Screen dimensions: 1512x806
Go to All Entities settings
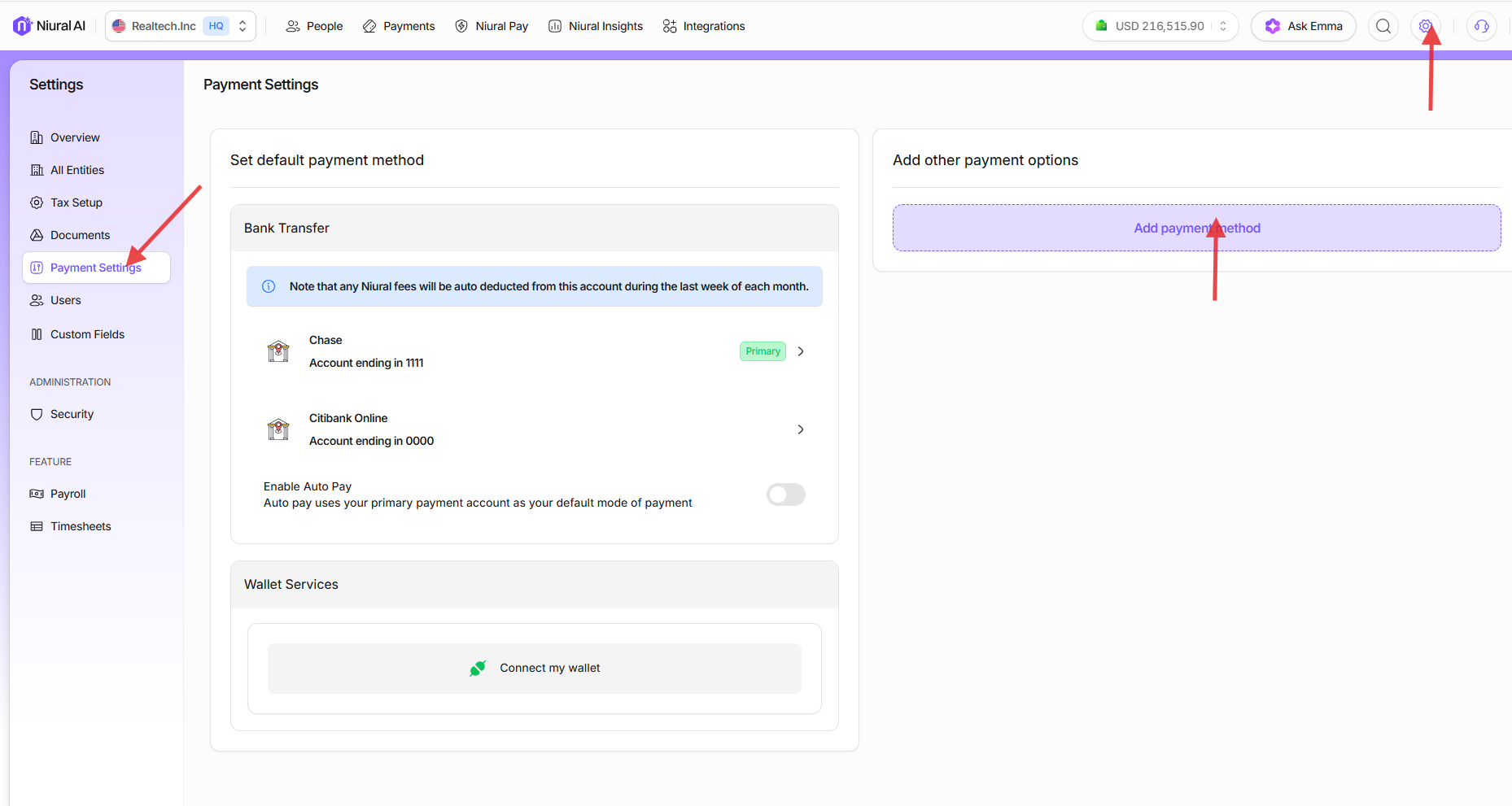click(x=96, y=170)
